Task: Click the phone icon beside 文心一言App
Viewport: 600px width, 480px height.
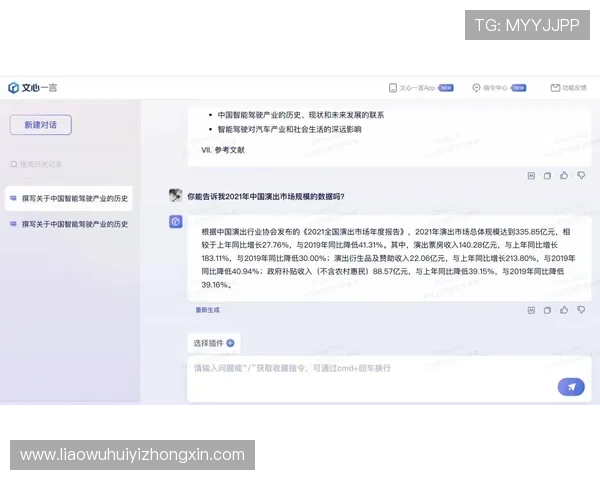Action: coord(393,88)
